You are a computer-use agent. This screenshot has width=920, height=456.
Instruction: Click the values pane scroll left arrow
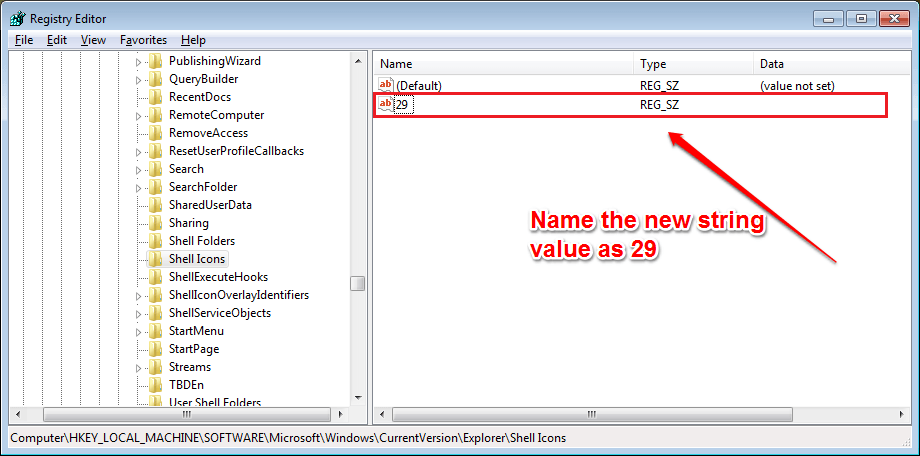(x=382, y=414)
